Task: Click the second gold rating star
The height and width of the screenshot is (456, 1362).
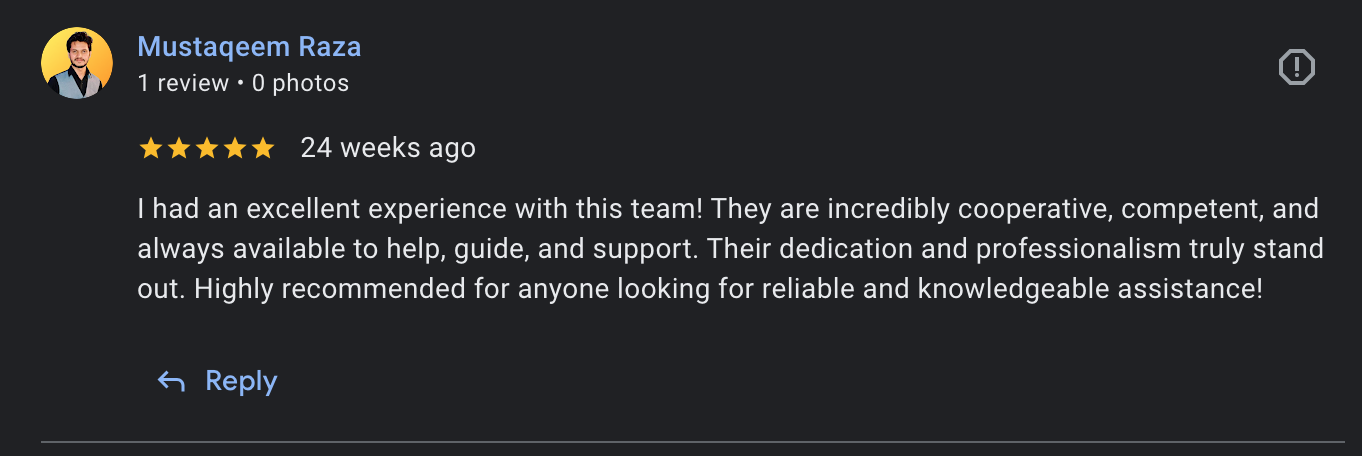Action: 178,149
